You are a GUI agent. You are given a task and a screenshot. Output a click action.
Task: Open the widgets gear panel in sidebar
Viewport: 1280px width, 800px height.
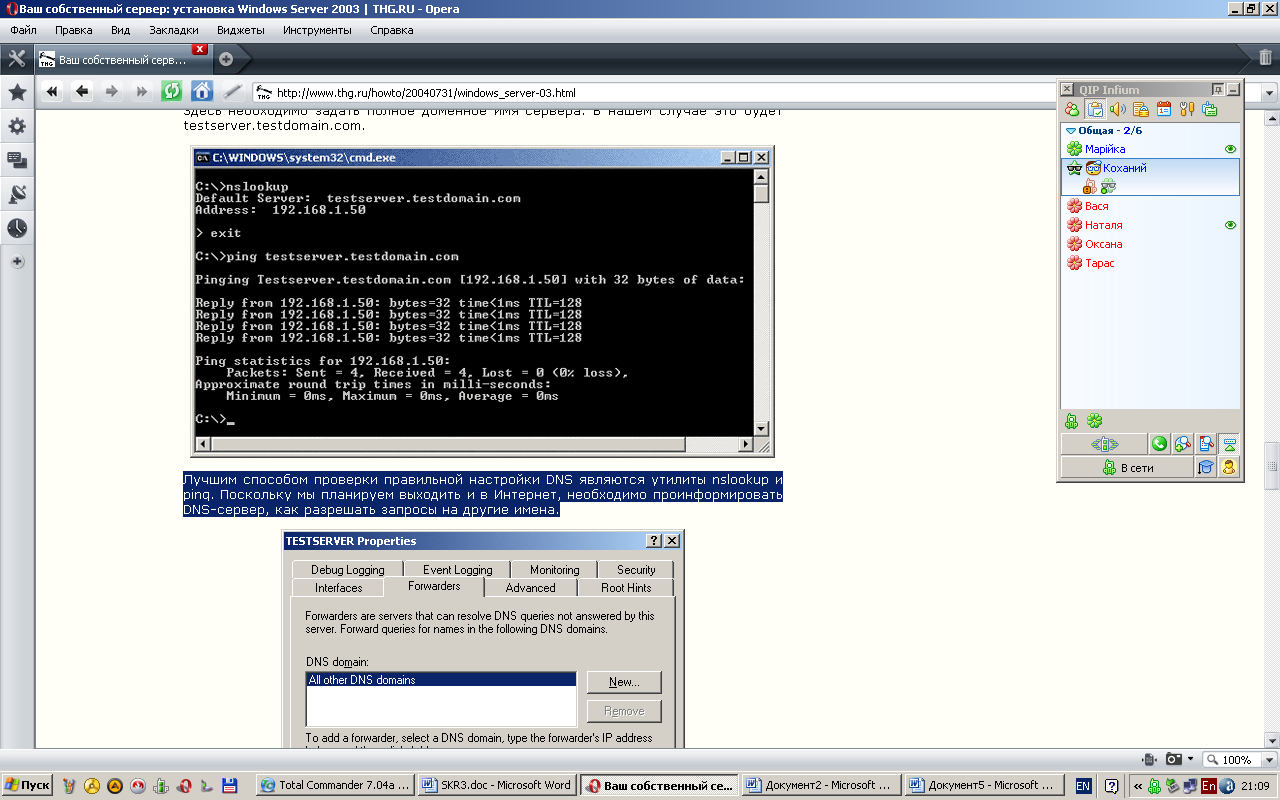click(17, 127)
